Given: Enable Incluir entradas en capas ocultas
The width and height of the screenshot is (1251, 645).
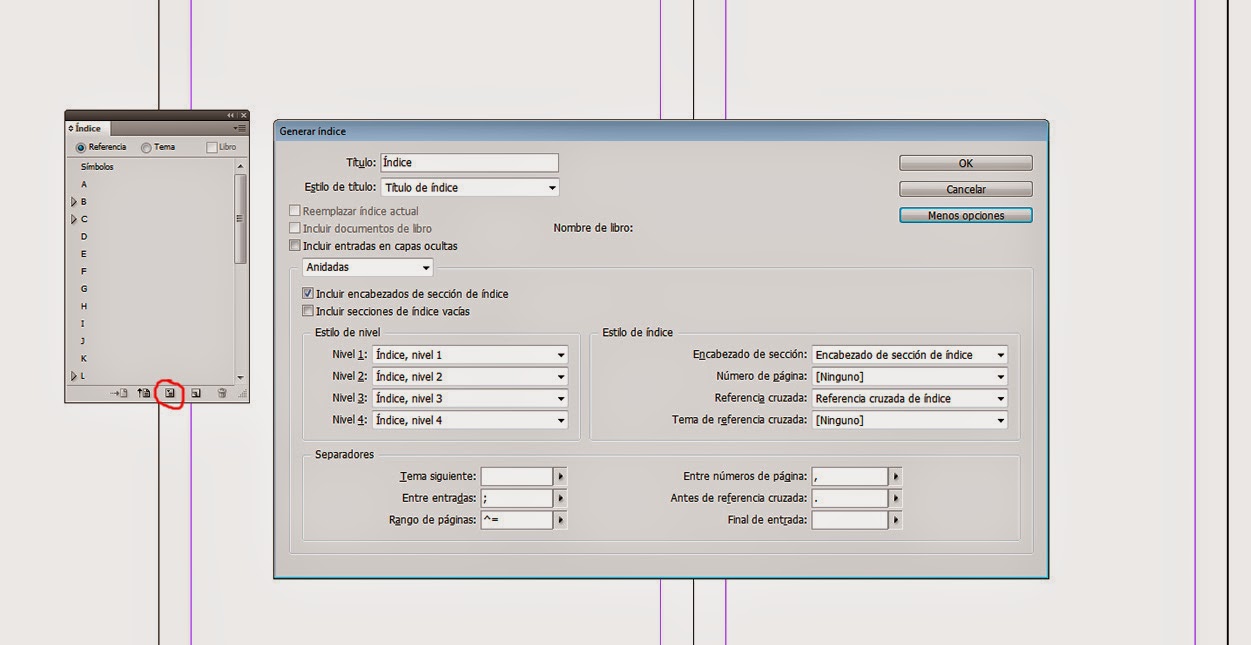Looking at the screenshot, I should coord(294,245).
